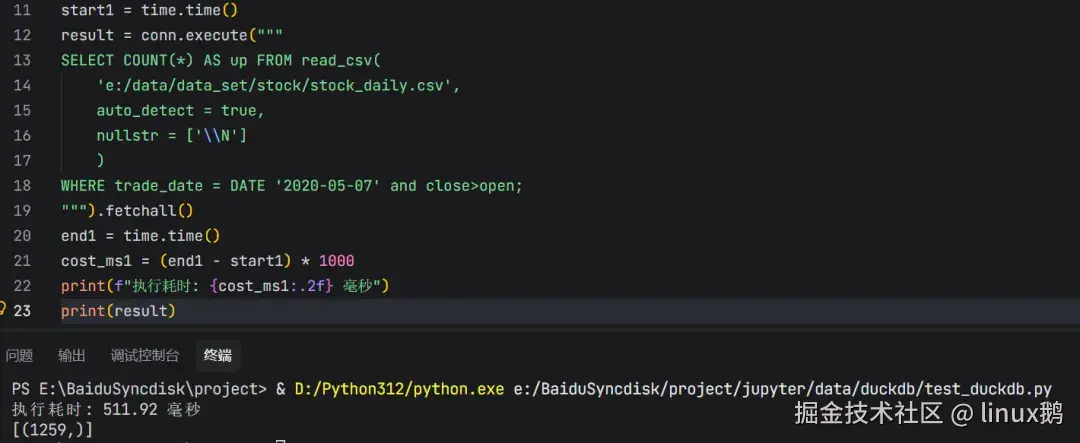Click line number 17 in gutter

point(22,161)
